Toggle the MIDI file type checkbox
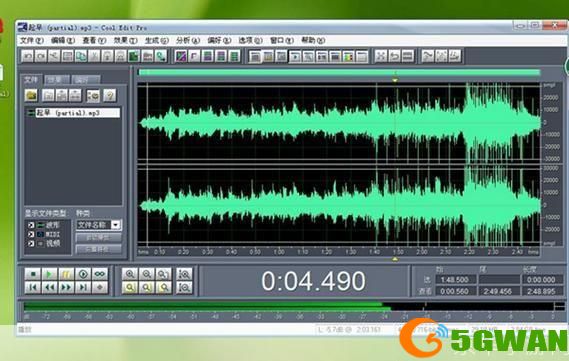This screenshot has height=361, width=569. click(x=31, y=234)
